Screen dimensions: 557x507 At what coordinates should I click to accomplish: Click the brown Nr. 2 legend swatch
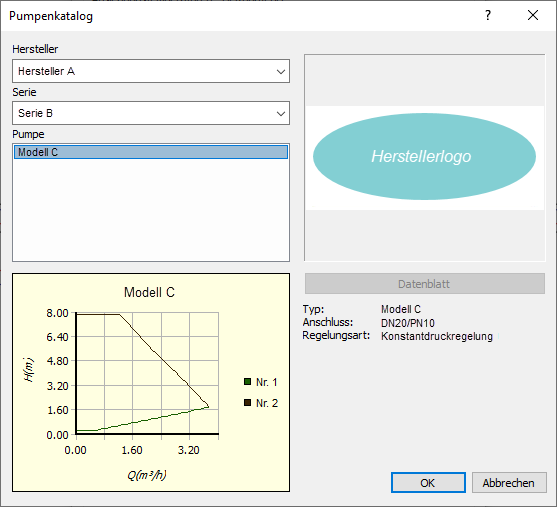point(248,403)
